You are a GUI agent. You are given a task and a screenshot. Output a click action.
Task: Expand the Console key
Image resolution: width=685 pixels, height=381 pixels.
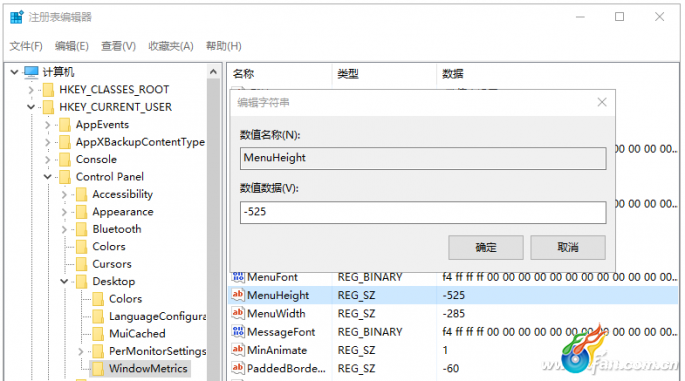tap(48, 159)
